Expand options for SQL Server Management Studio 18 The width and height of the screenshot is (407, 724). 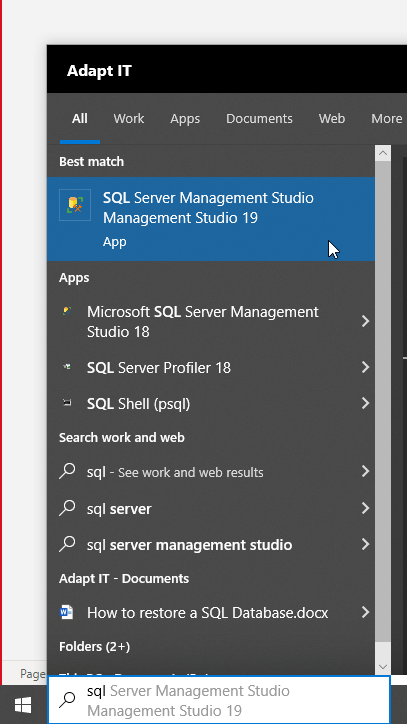pyautogui.click(x=365, y=321)
